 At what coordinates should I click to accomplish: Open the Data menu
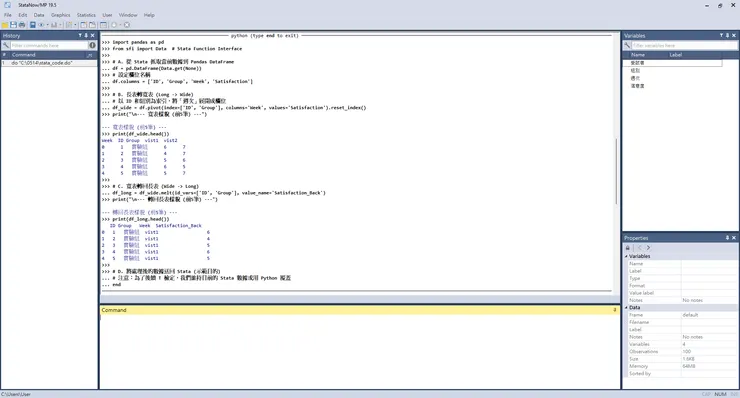point(39,15)
